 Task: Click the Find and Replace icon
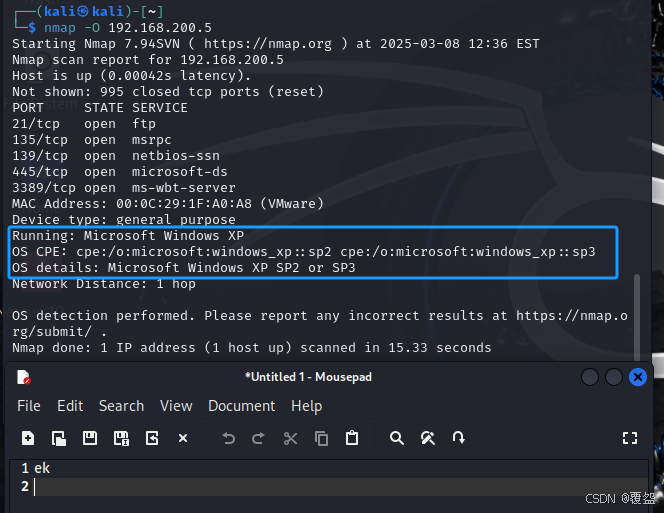[x=428, y=438]
